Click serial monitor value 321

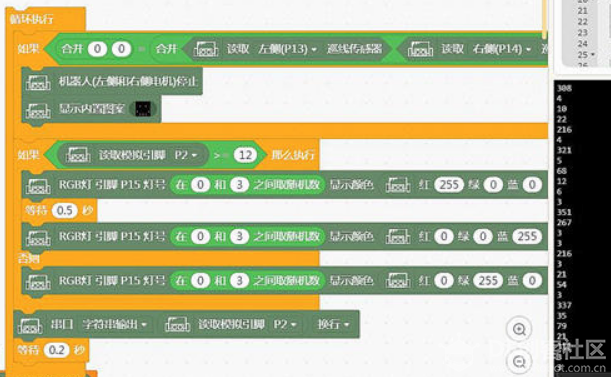[564, 150]
